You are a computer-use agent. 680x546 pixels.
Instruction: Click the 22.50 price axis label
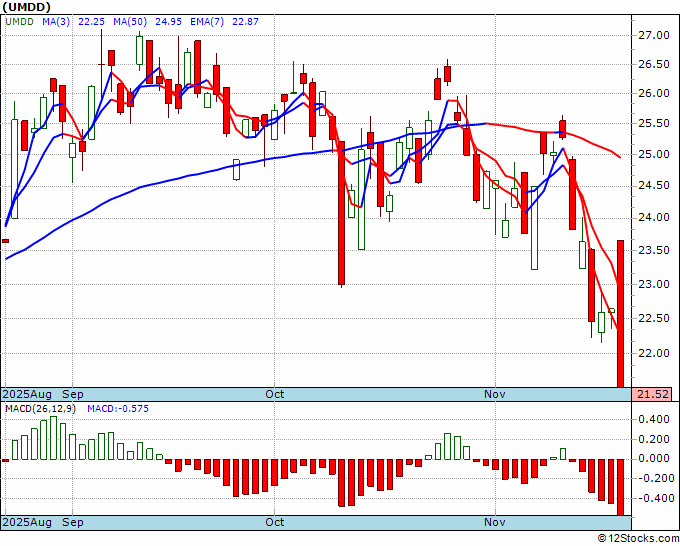[x=654, y=318]
